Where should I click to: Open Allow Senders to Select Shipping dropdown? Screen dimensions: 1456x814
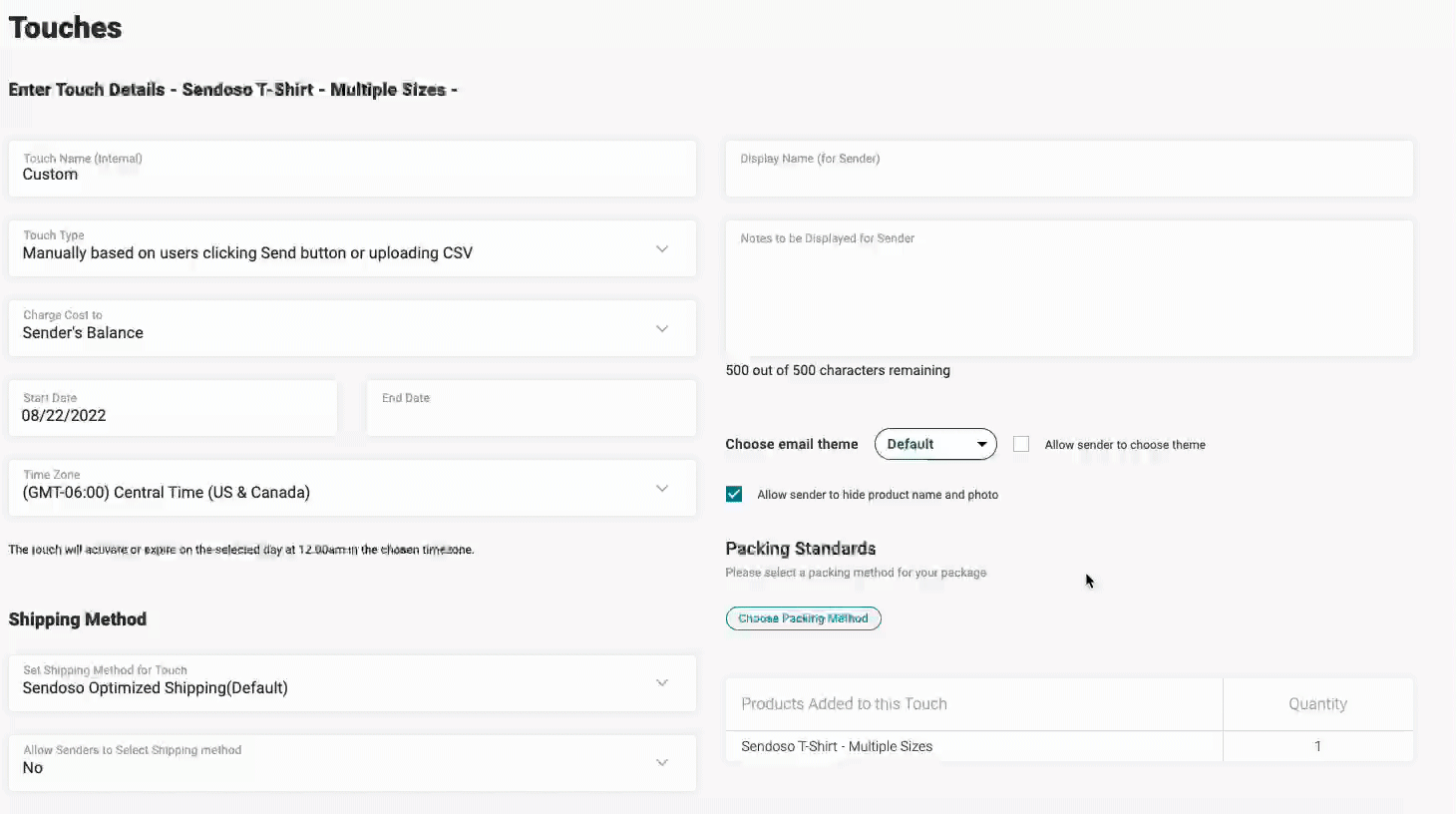(x=352, y=763)
